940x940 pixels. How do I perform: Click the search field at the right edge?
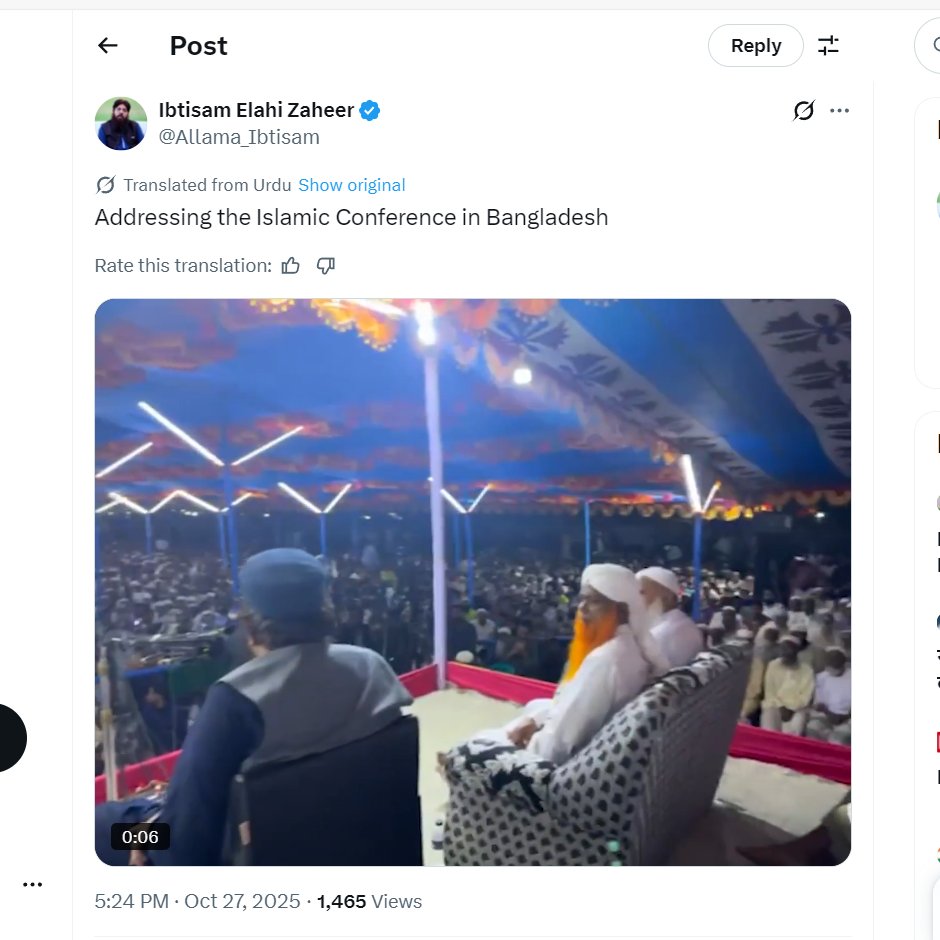point(930,45)
